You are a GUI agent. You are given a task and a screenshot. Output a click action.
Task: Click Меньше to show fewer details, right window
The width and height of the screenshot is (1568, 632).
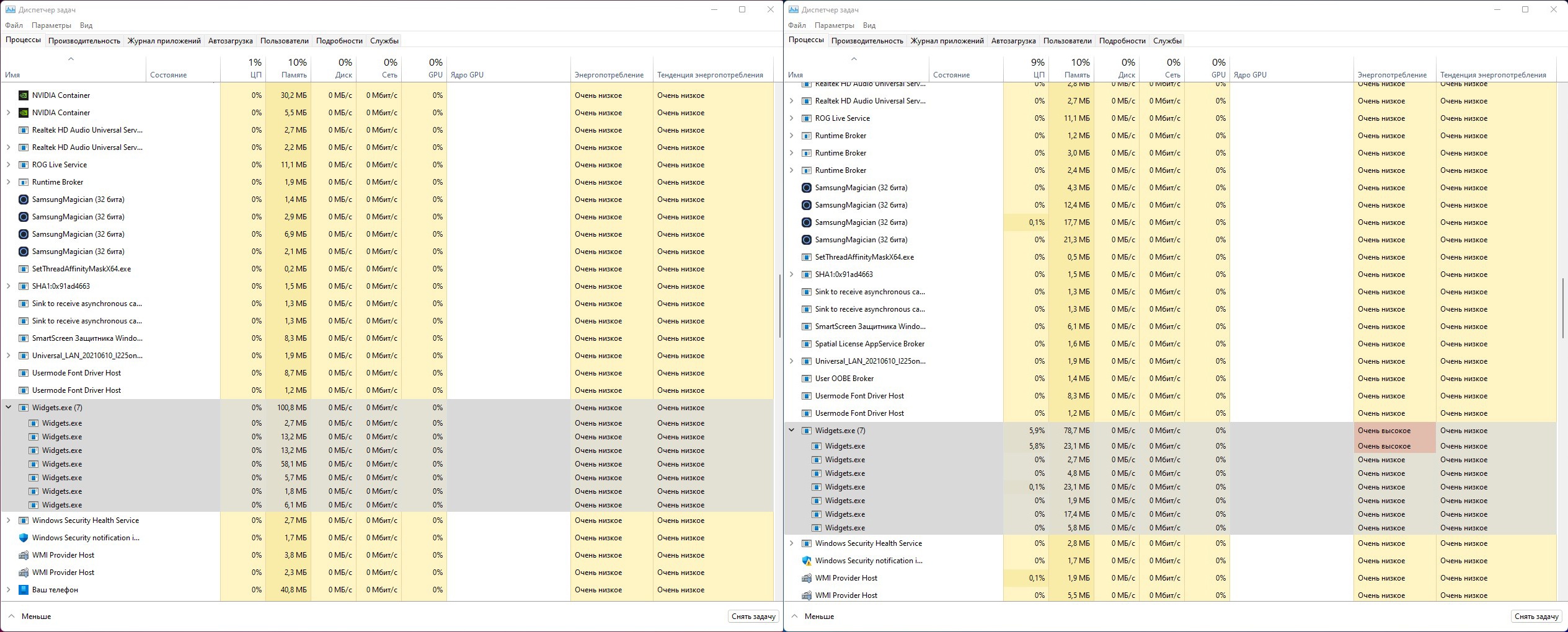point(812,617)
